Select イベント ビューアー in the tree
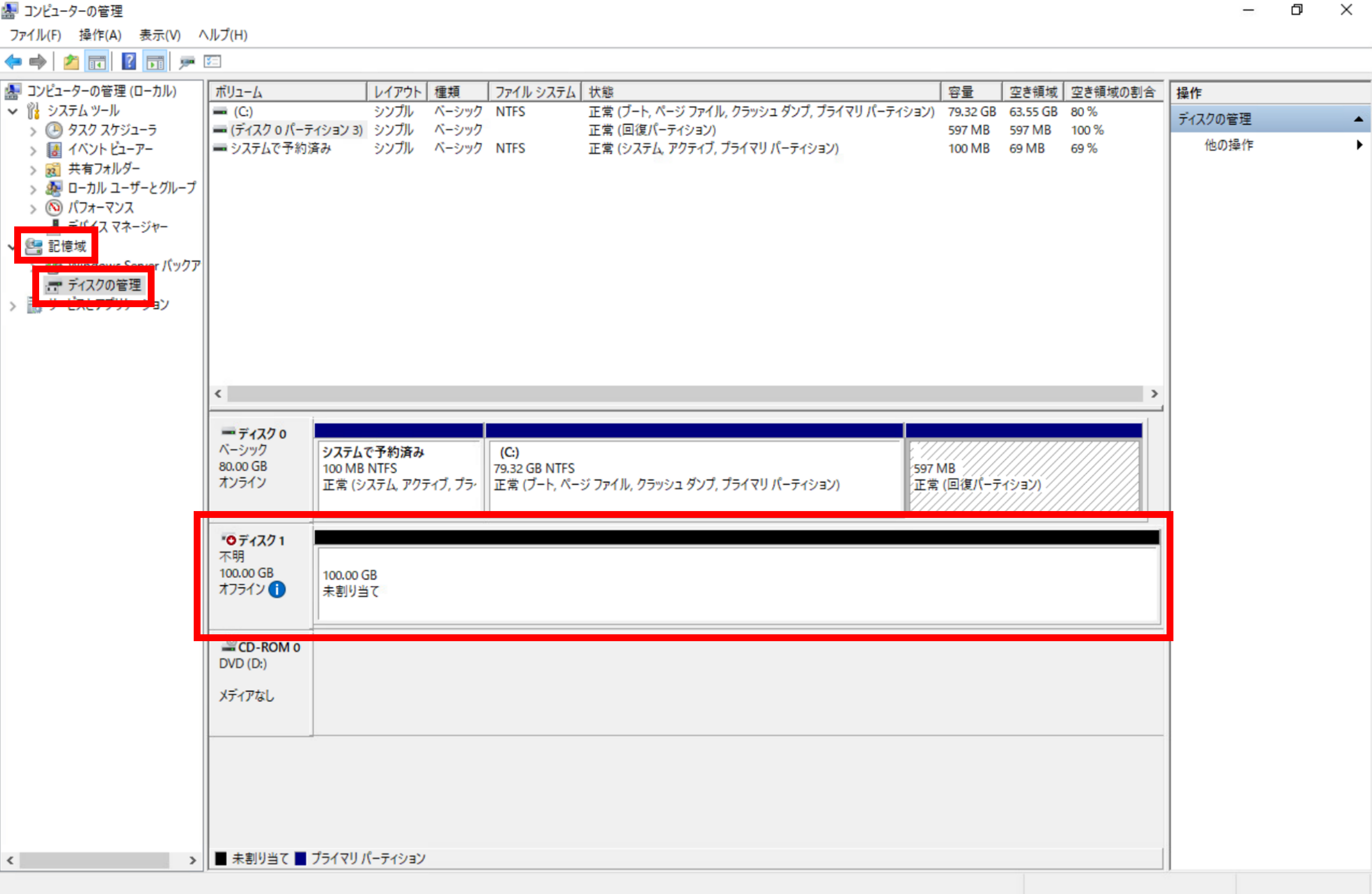The width and height of the screenshot is (1372, 894). [x=110, y=149]
